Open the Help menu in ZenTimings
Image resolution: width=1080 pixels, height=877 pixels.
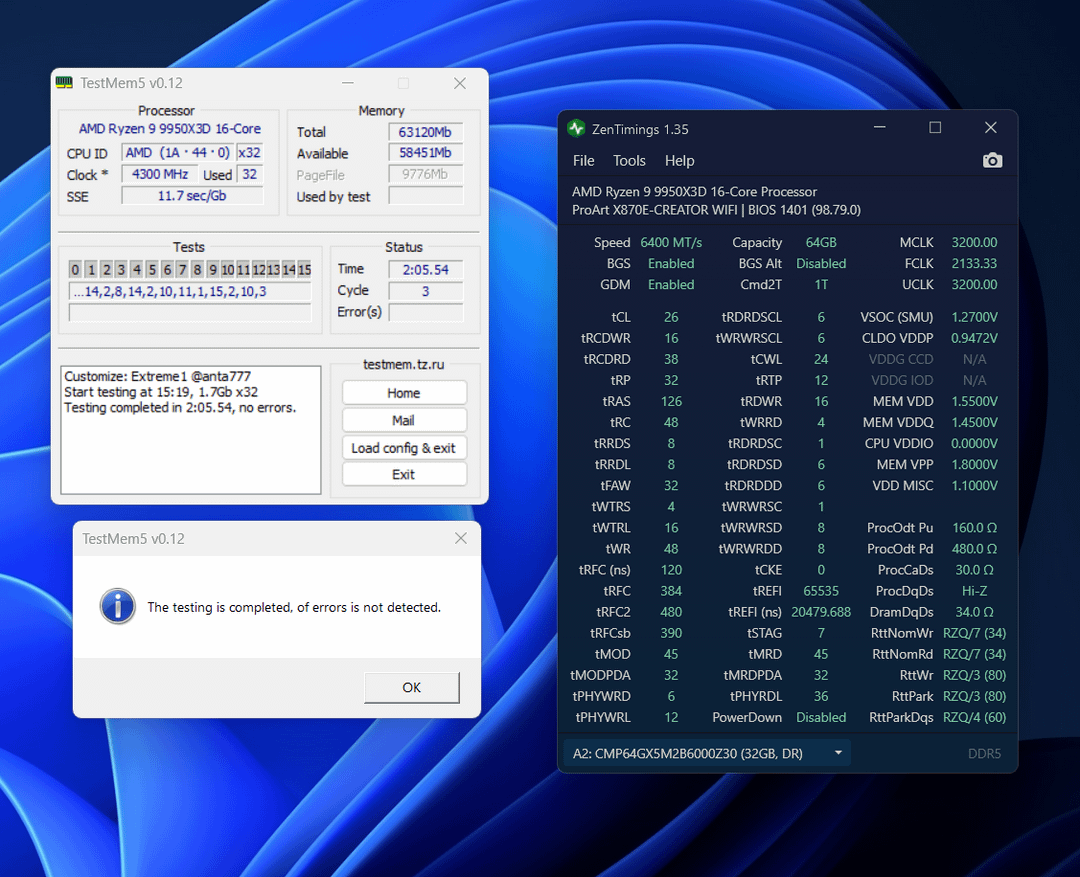click(679, 161)
